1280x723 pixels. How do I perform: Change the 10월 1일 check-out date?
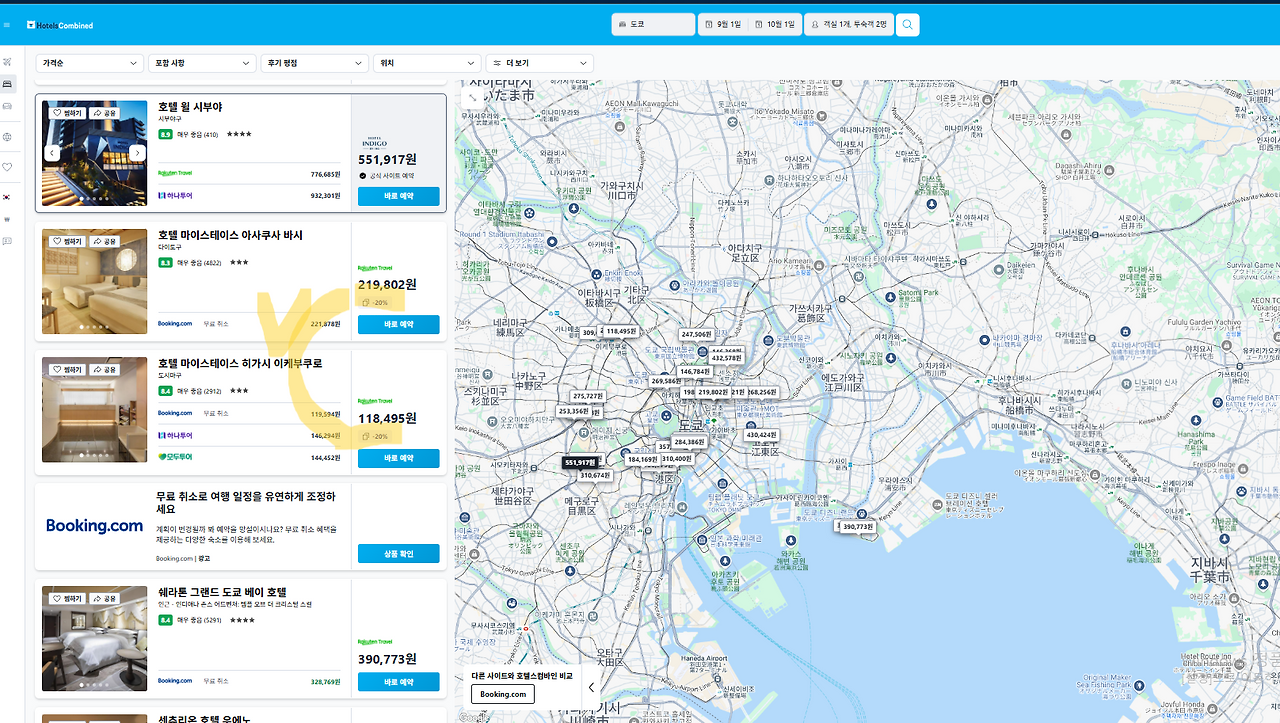(775, 24)
